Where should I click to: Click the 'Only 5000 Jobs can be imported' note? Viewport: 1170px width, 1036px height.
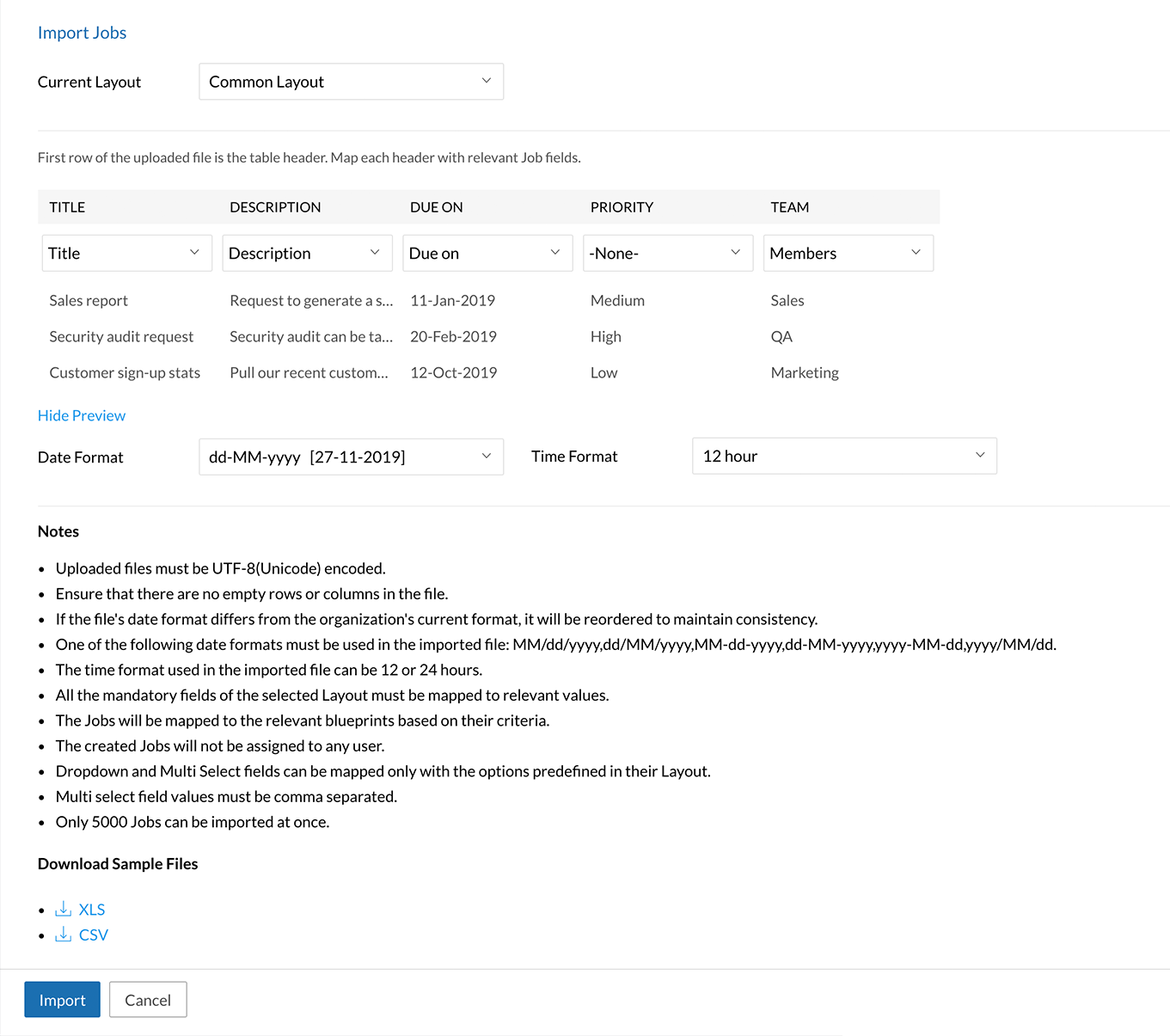click(x=193, y=822)
